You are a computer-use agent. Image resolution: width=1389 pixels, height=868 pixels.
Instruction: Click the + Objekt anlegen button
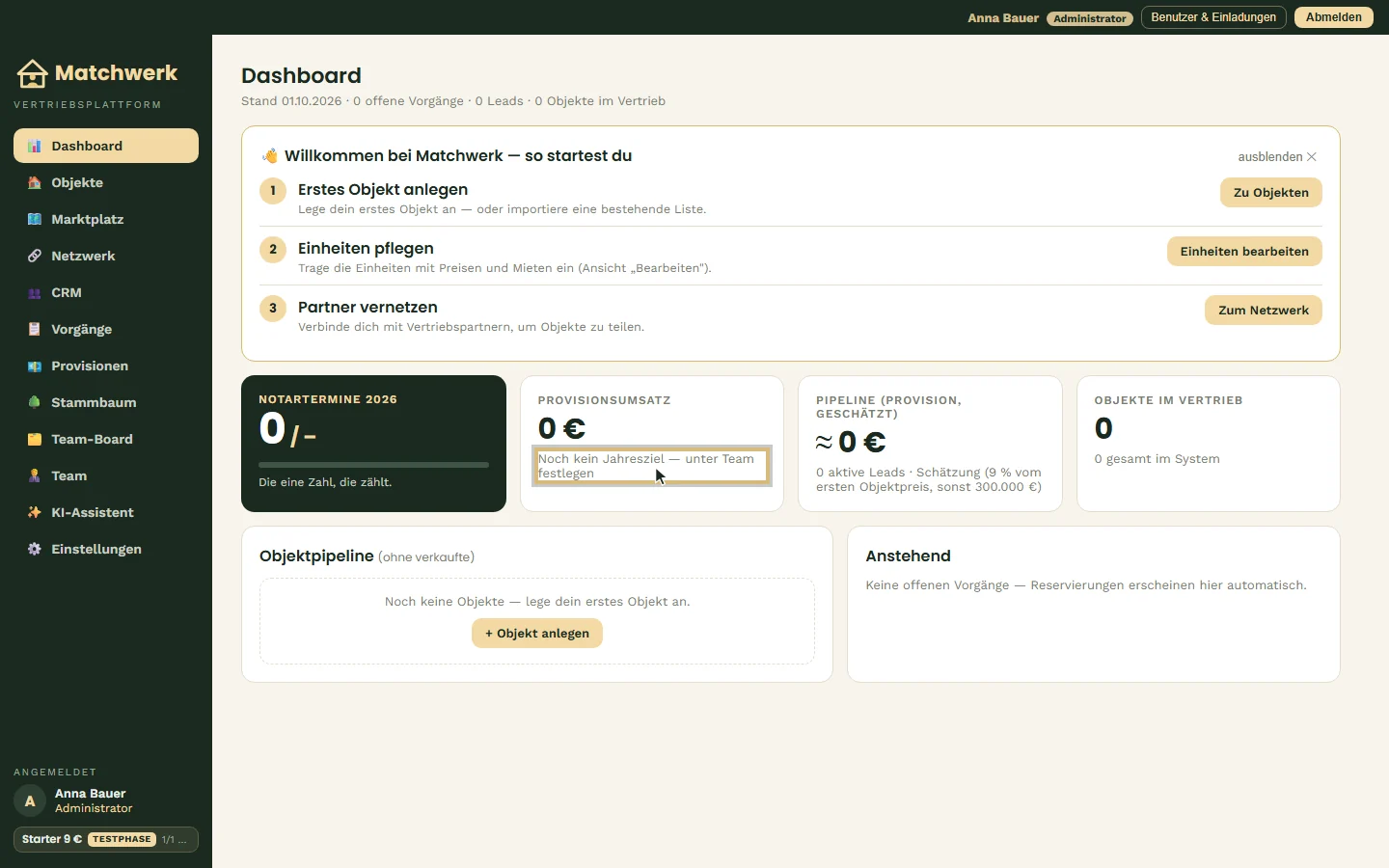pos(537,633)
